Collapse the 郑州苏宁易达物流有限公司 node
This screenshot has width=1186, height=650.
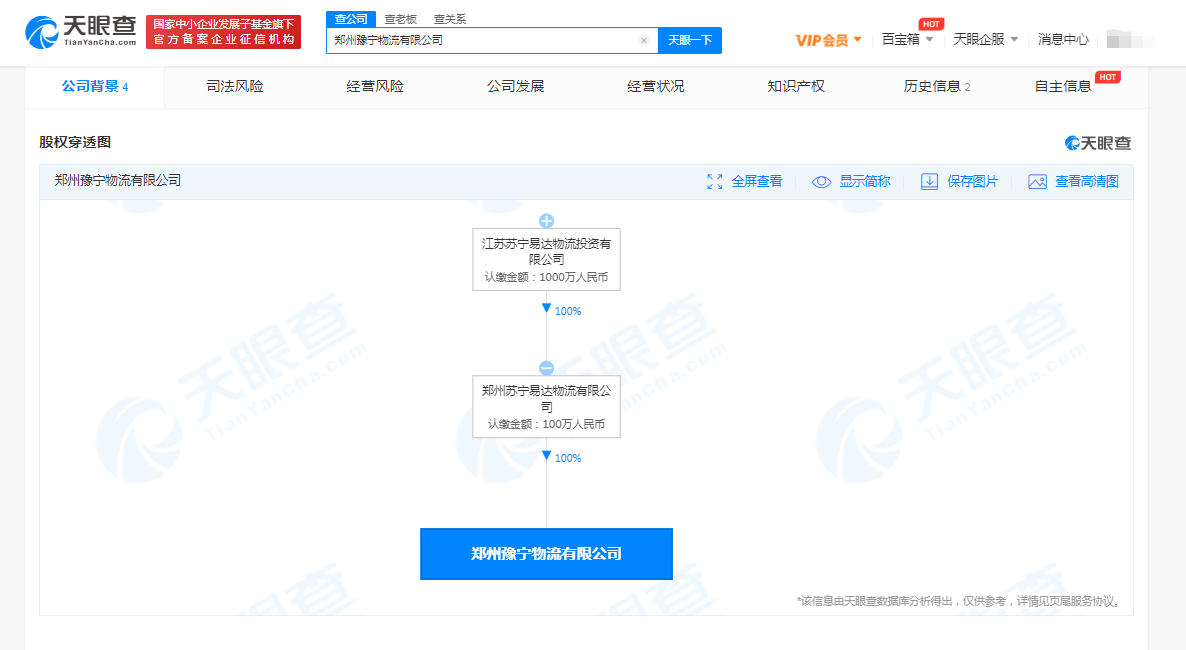(x=546, y=368)
